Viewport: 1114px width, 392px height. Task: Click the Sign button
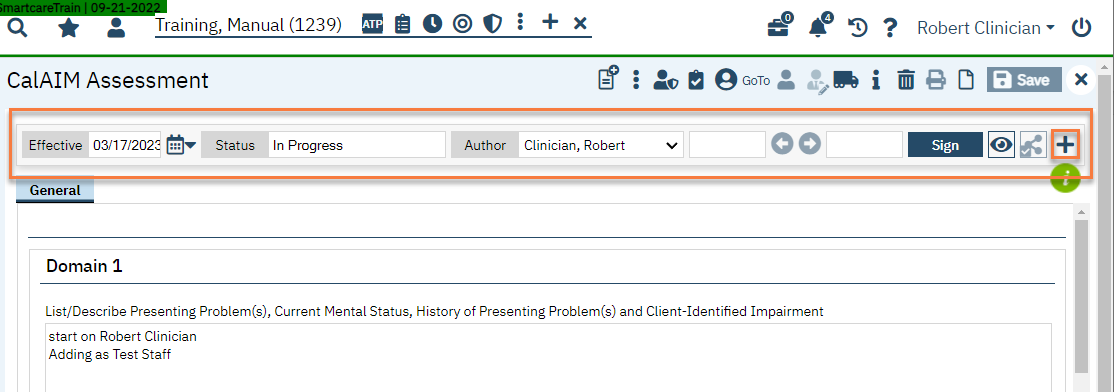(x=945, y=146)
